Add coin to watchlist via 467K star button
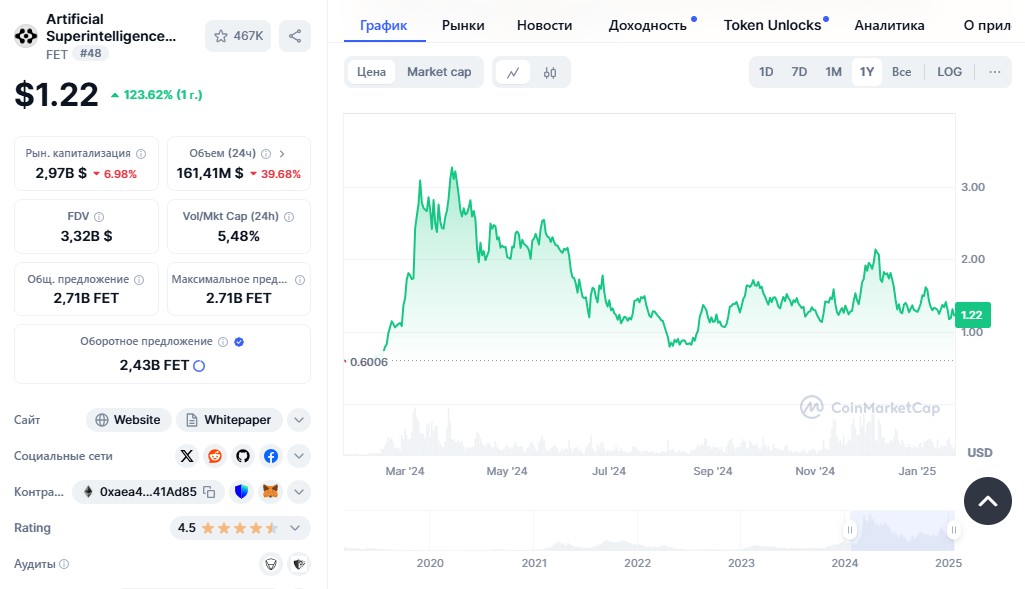Screen dimensions: 1025x589 pyautogui.click(x=238, y=36)
